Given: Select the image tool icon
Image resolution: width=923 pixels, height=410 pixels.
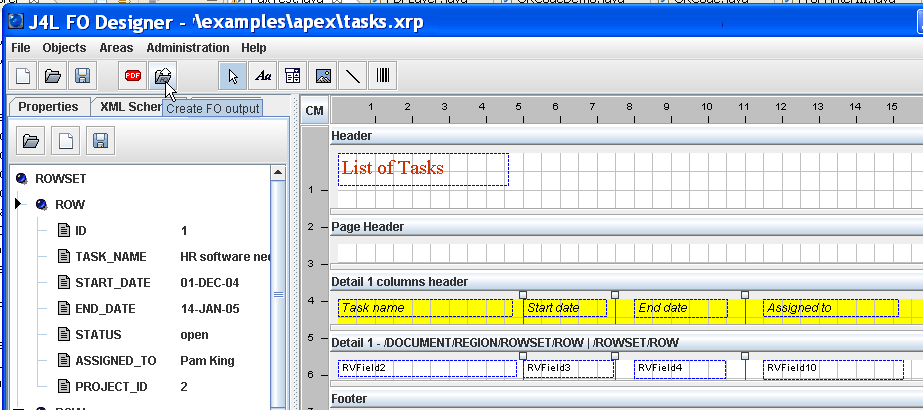Looking at the screenshot, I should [x=323, y=76].
